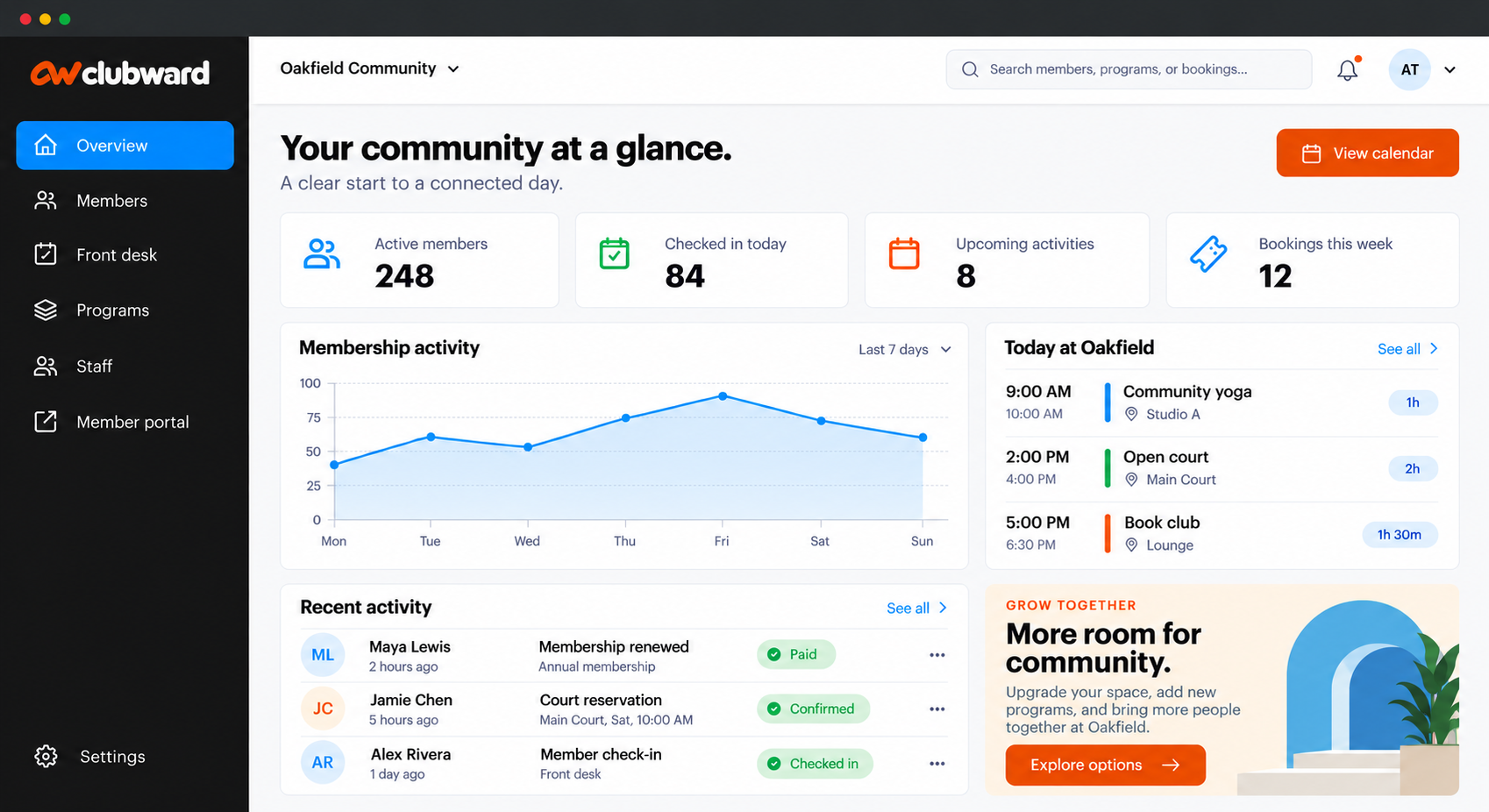Click the JC avatar for Jamie Chen

pos(323,709)
